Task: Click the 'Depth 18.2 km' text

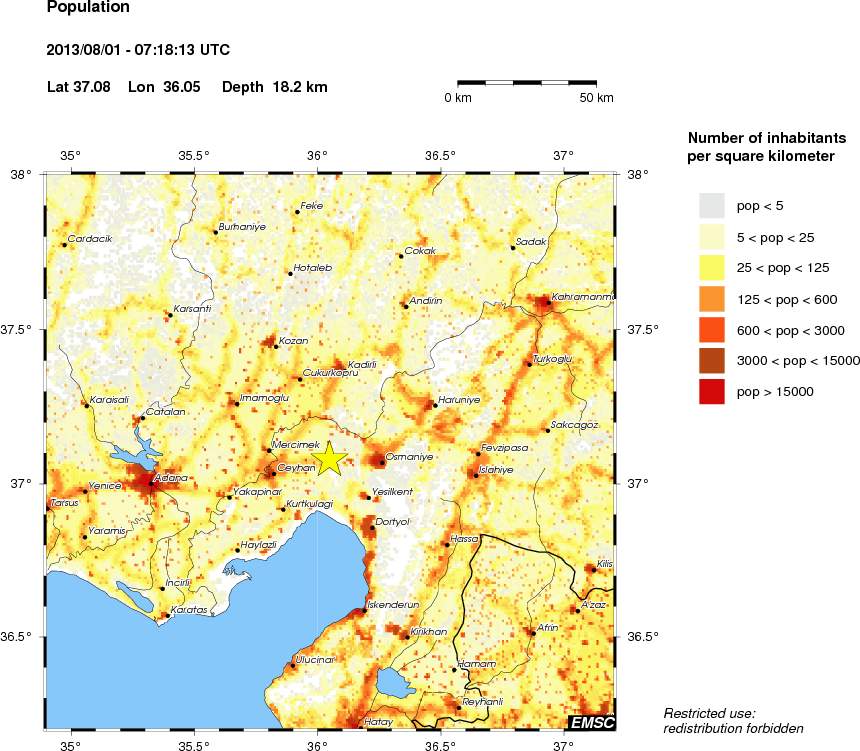Action: coord(275,87)
